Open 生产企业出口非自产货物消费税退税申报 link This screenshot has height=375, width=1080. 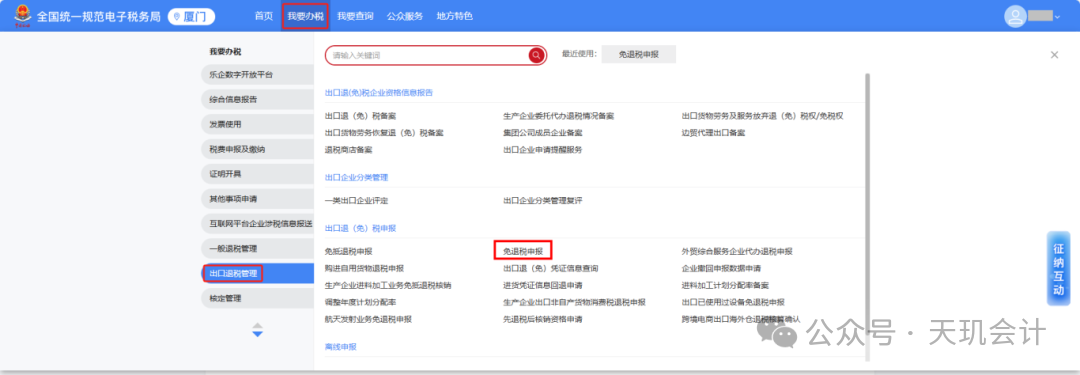[x=574, y=302]
